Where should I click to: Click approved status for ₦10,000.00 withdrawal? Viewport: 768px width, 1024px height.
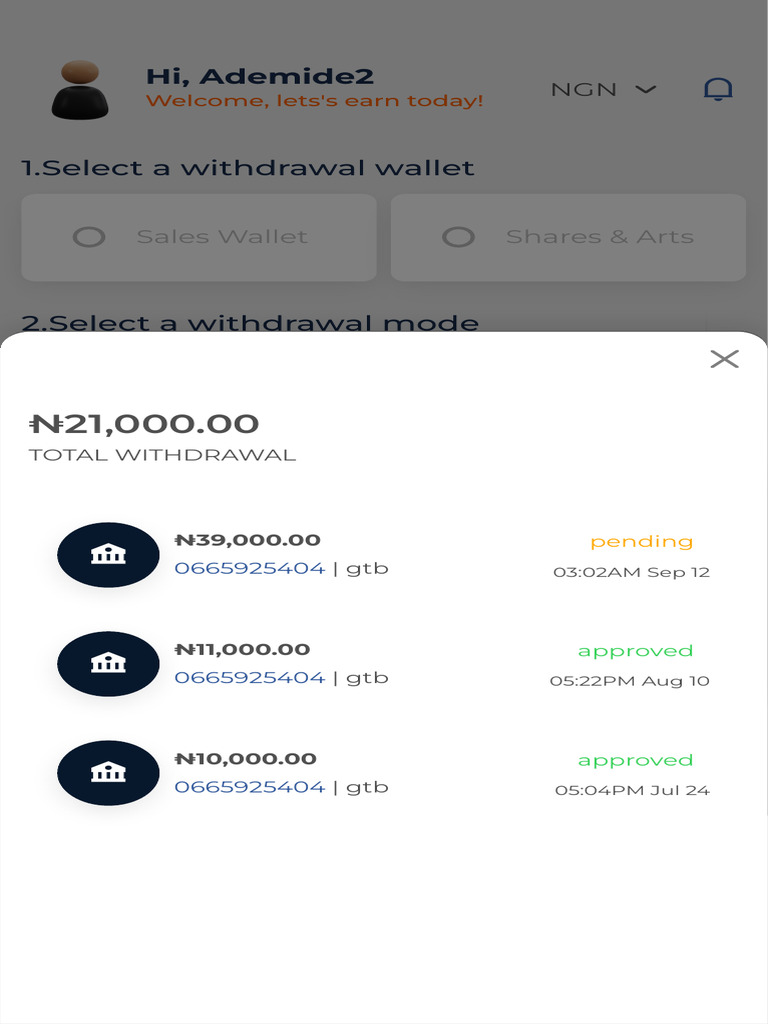pos(635,760)
